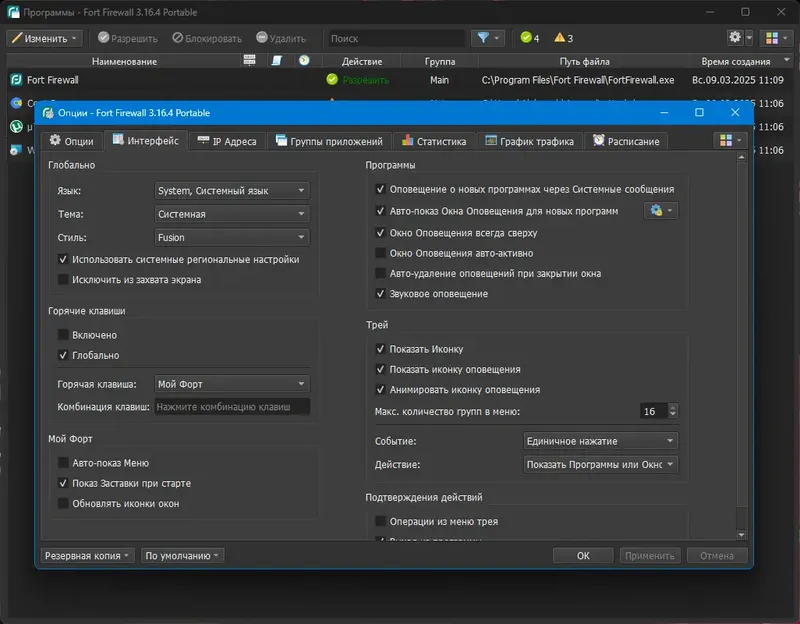The width and height of the screenshot is (800, 624).
Task: Open the 'По умолчанию' dropdown button
Action: [182, 556]
